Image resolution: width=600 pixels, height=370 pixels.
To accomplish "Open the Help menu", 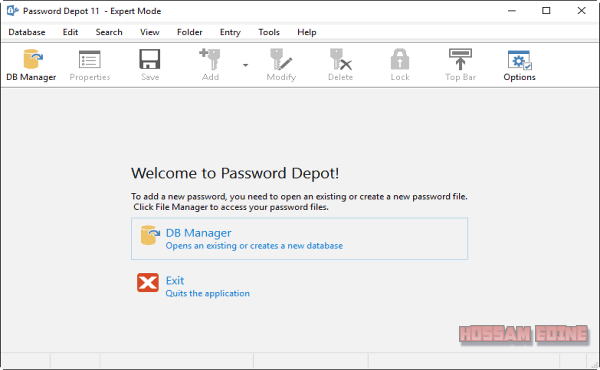I will (x=307, y=32).
